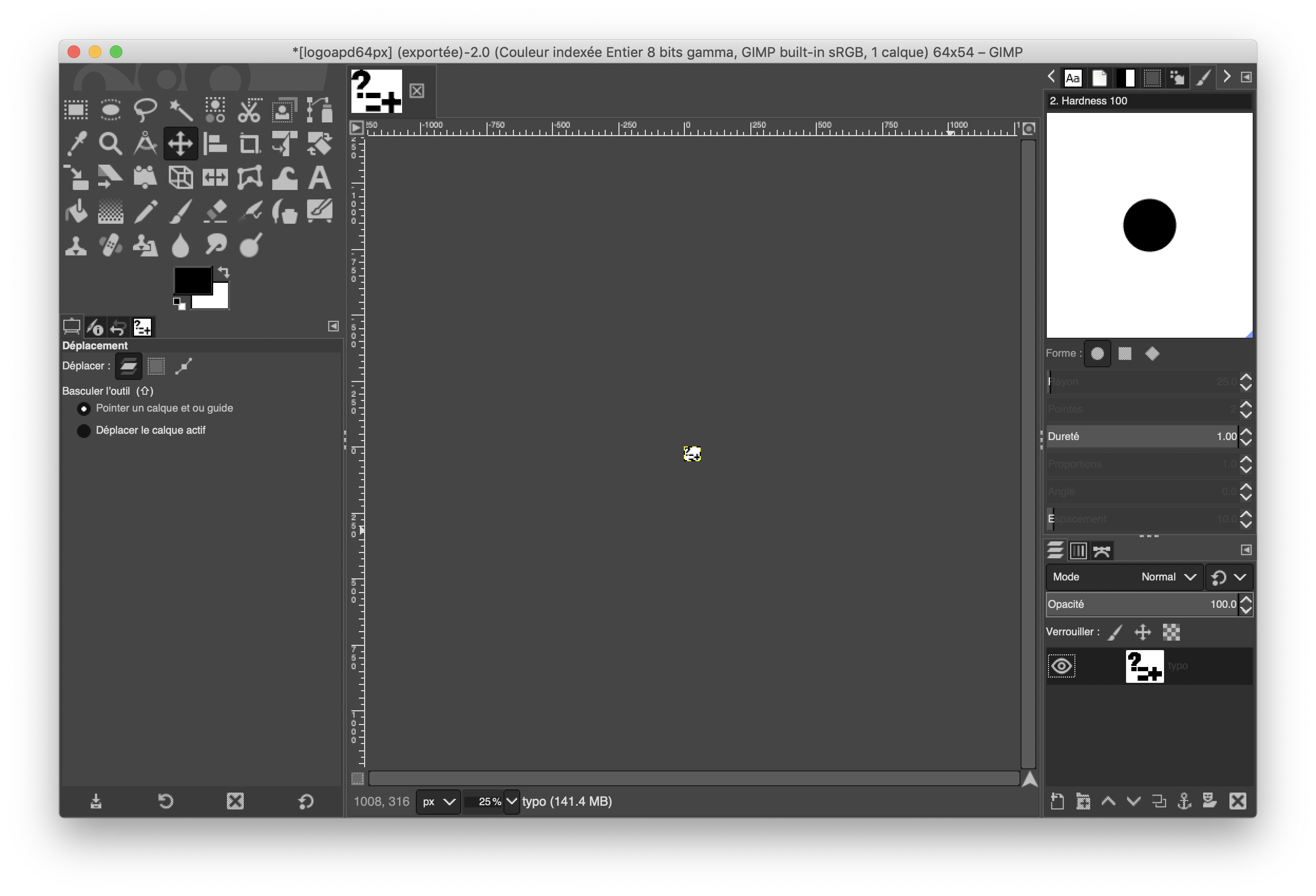The width and height of the screenshot is (1316, 896).
Task: Hide the typo layer with eye icon
Action: click(1061, 666)
